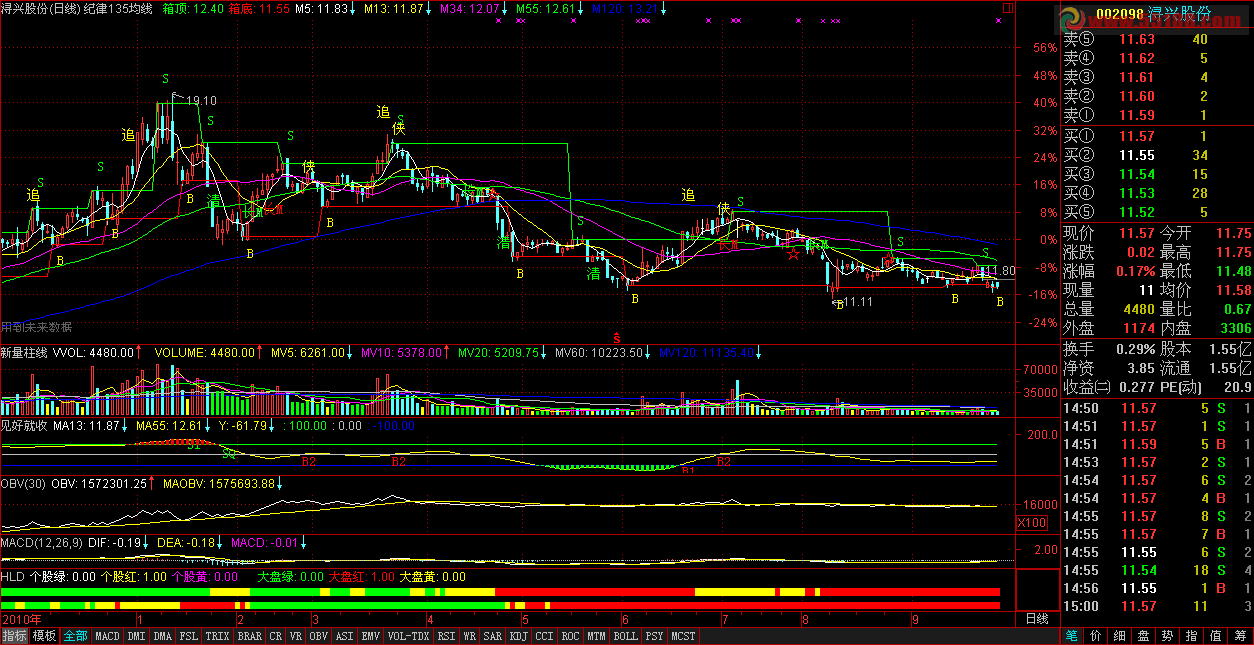The width and height of the screenshot is (1254, 645).
Task: Click the X100 scale box
Action: click(1031, 523)
